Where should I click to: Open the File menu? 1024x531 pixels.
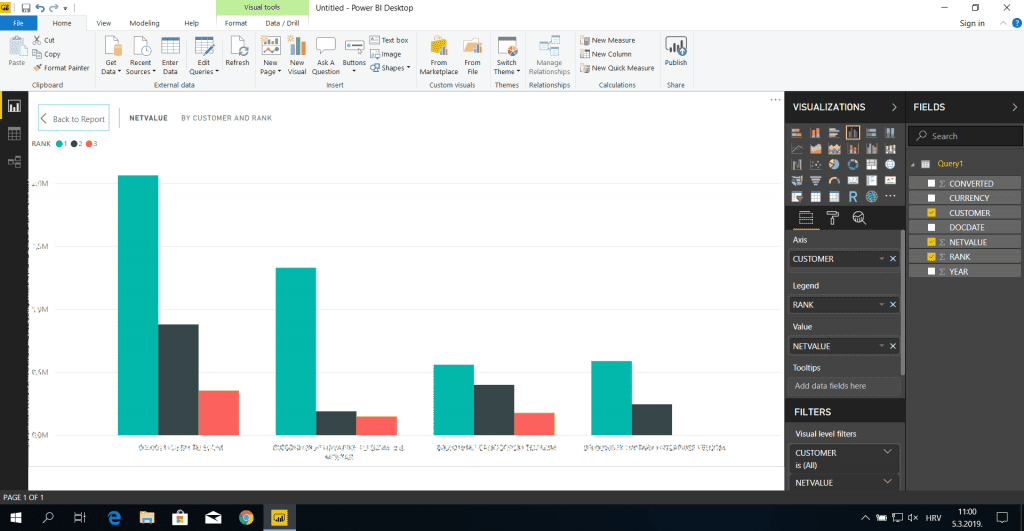tap(18, 22)
